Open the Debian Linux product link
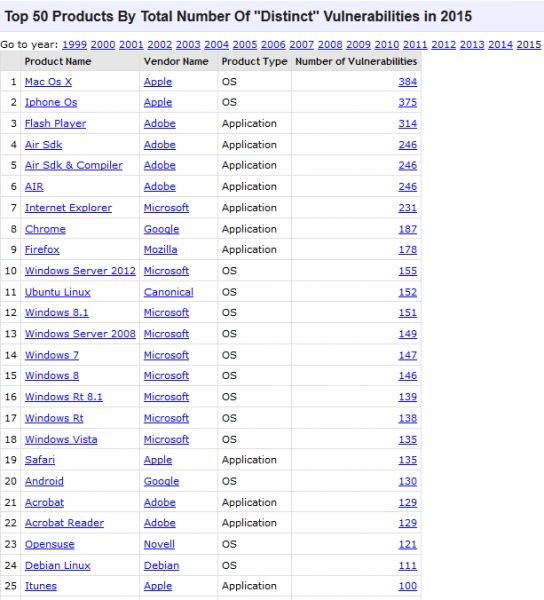The width and height of the screenshot is (544, 600). [x=57, y=566]
